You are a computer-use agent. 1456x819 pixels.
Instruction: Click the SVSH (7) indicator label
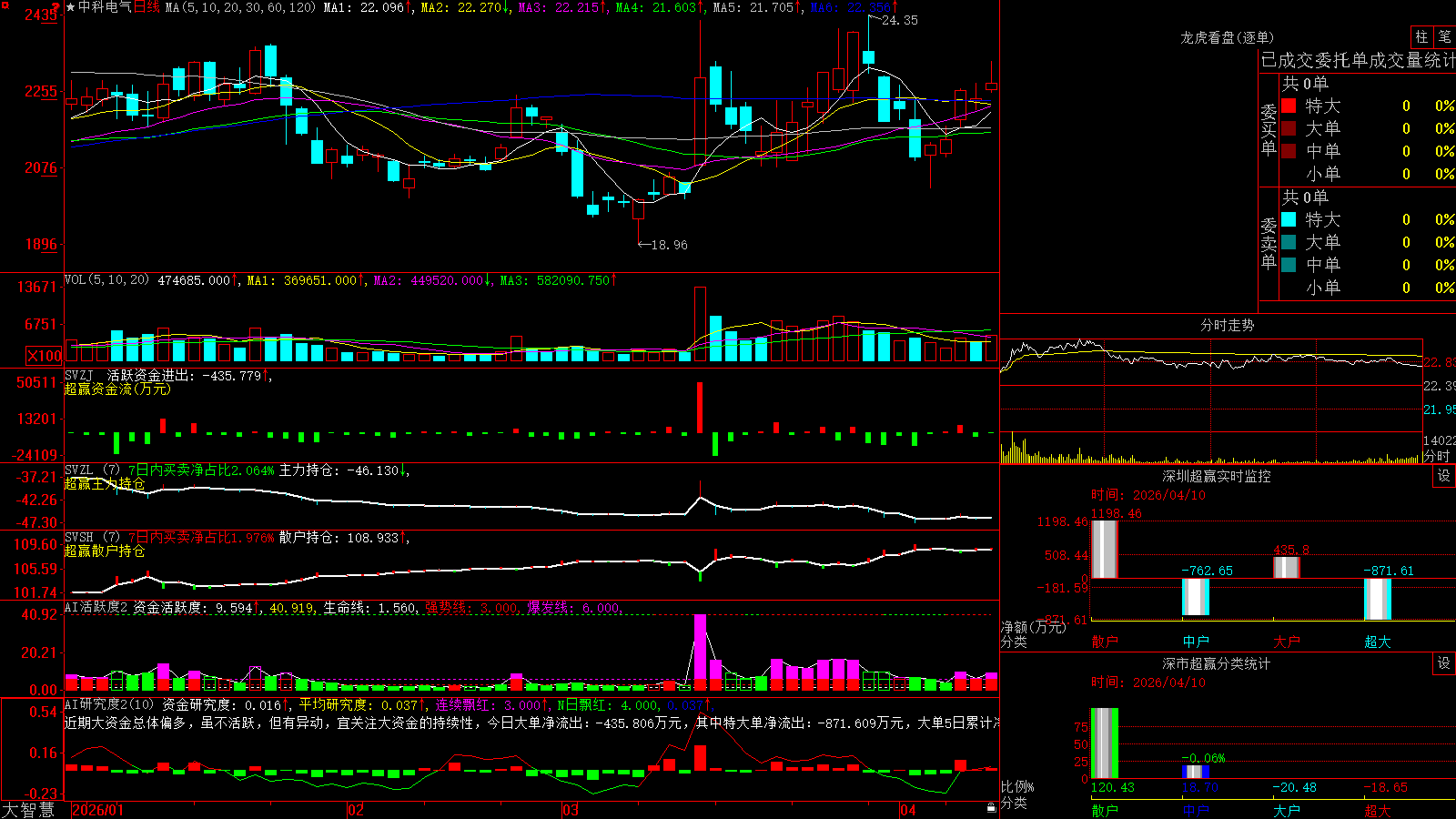[x=92, y=538]
